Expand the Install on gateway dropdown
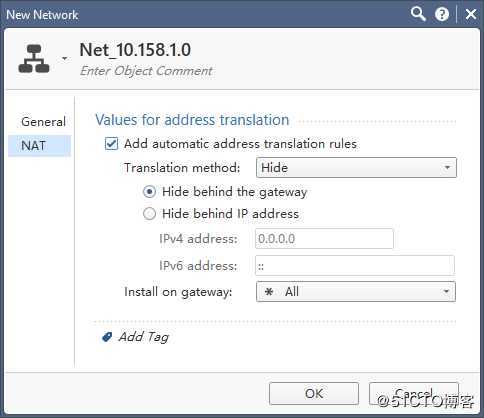484x418 pixels. (x=356, y=292)
